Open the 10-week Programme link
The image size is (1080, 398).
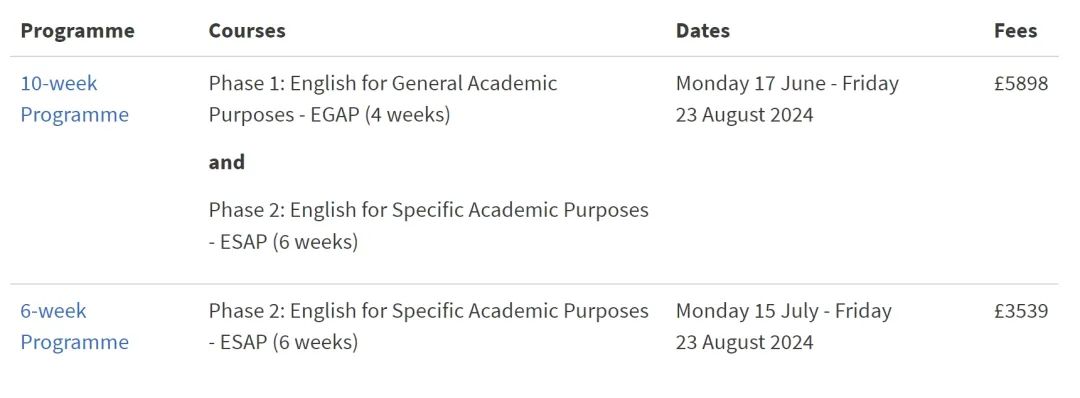pos(74,99)
